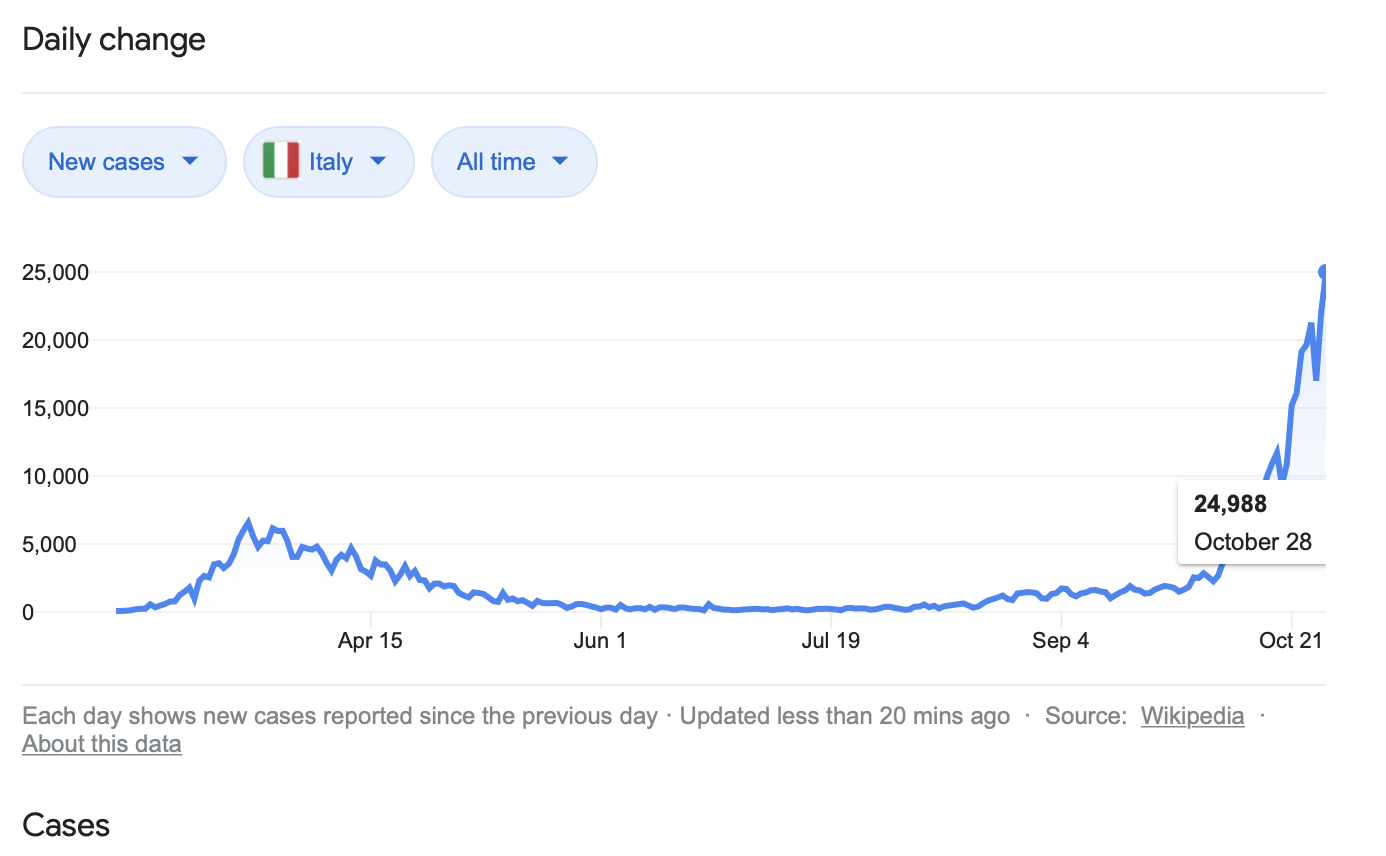
Task: Click the 25,000 y-axis label
Action: tap(56, 272)
